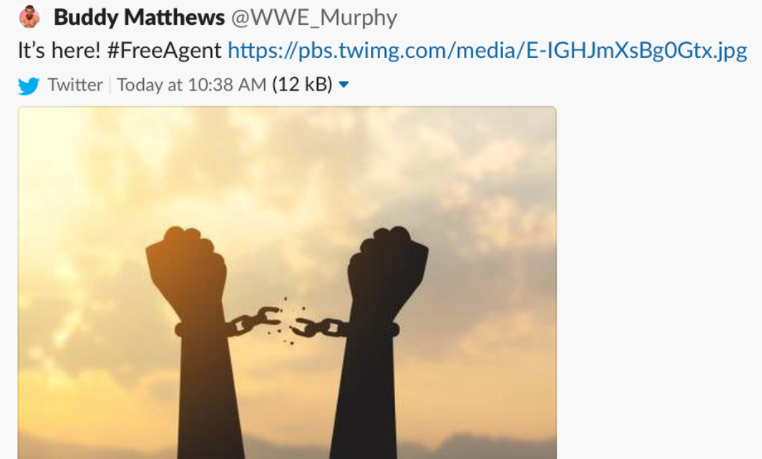
Task: Click Buddy Matthews' profile avatar
Action: (x=29, y=17)
